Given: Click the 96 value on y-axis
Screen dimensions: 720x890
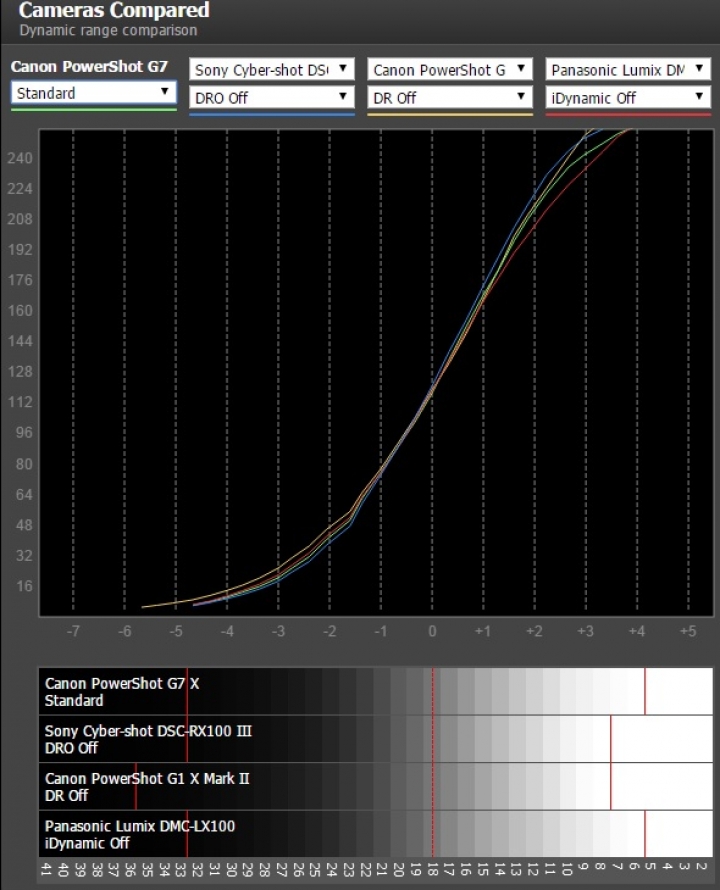Looking at the screenshot, I should 24,433.
